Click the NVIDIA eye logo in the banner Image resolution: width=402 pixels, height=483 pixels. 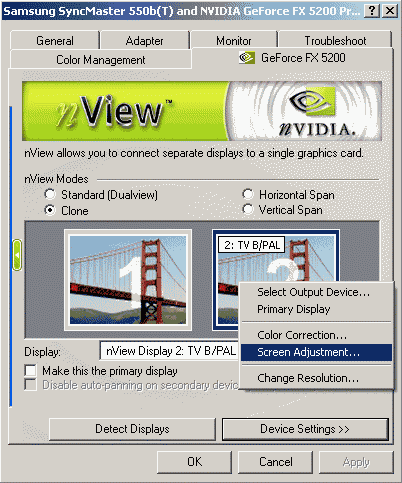click(312, 101)
